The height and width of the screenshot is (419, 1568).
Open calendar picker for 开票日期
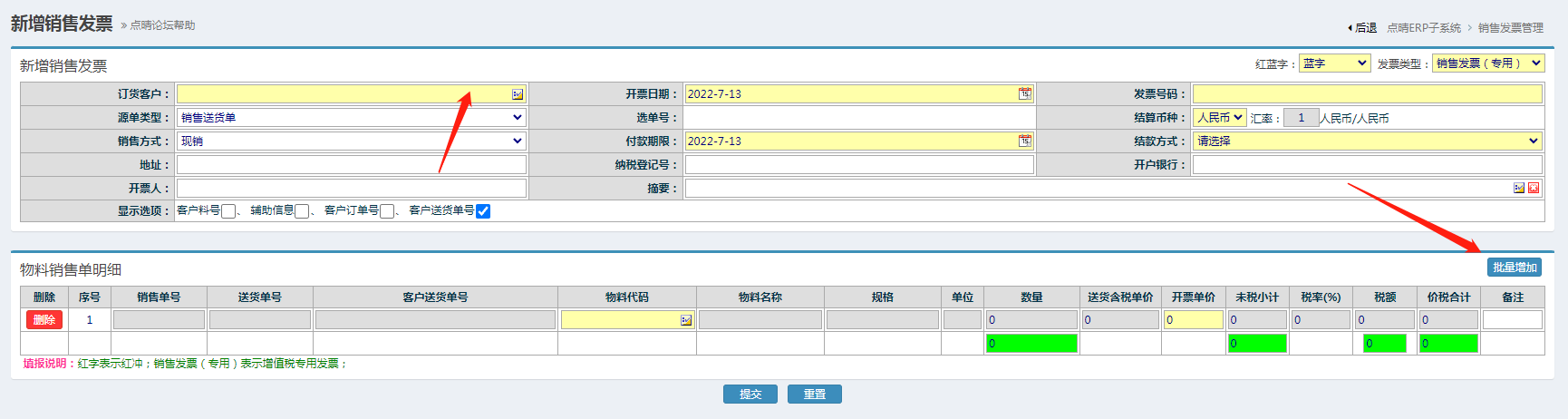pos(1024,94)
